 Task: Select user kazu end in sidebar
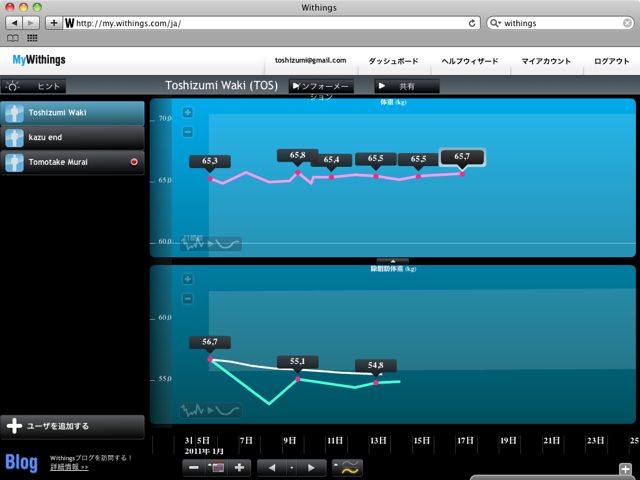72,138
